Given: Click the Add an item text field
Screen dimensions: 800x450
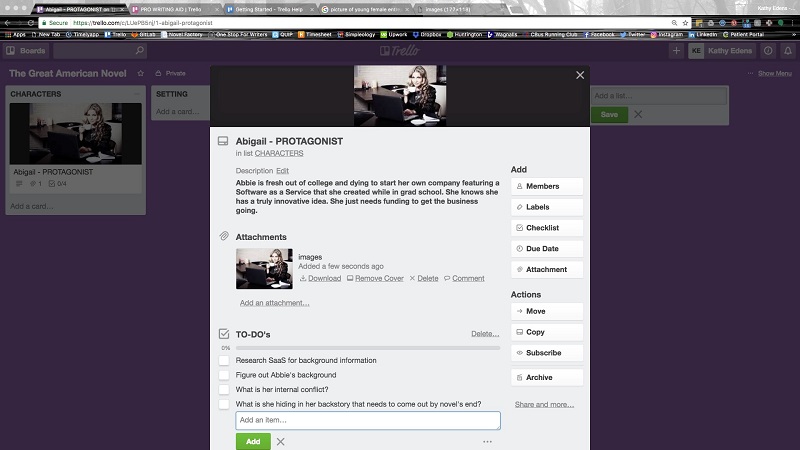Looking at the screenshot, I should click(368, 420).
